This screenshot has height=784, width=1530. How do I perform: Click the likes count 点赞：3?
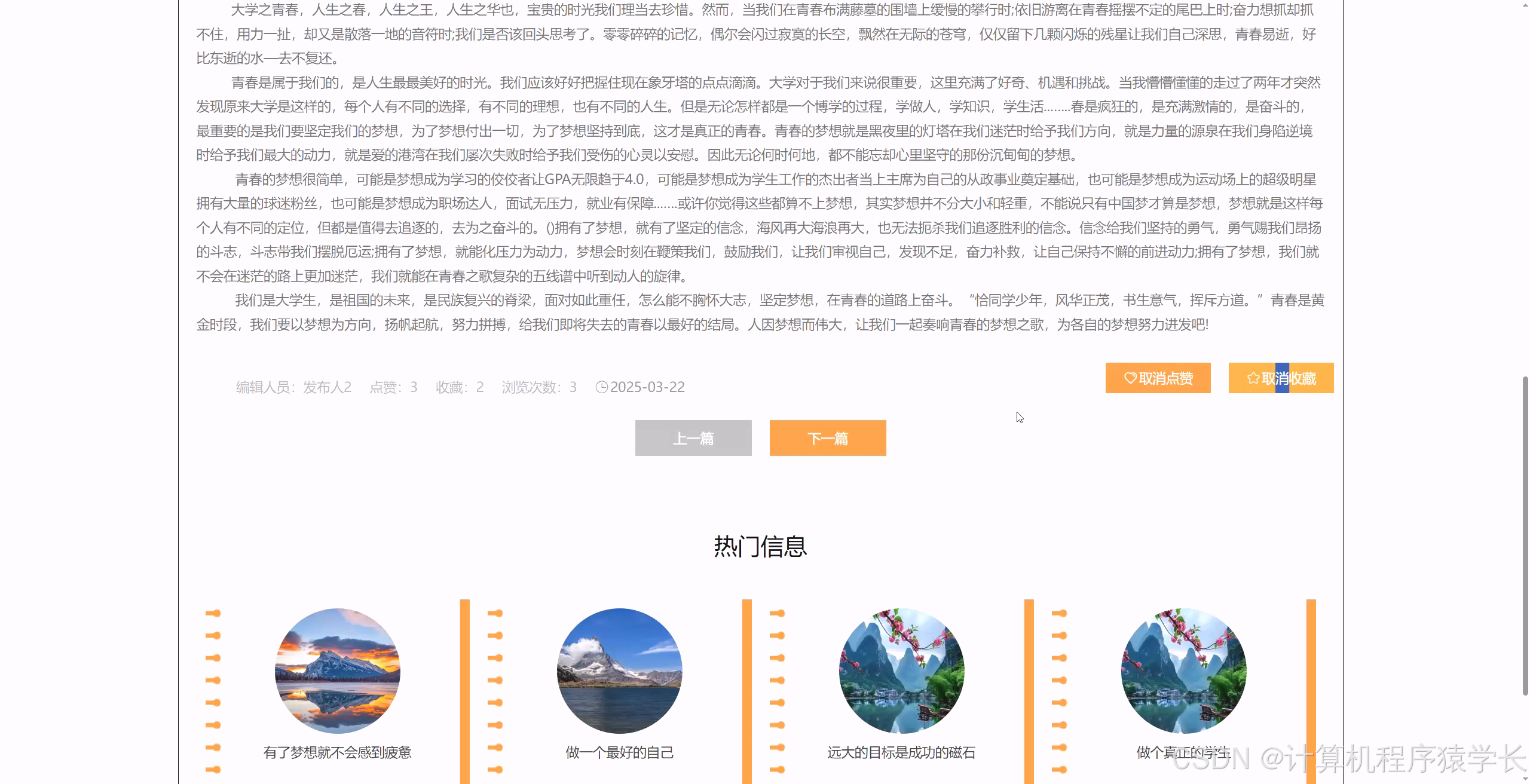click(x=393, y=387)
